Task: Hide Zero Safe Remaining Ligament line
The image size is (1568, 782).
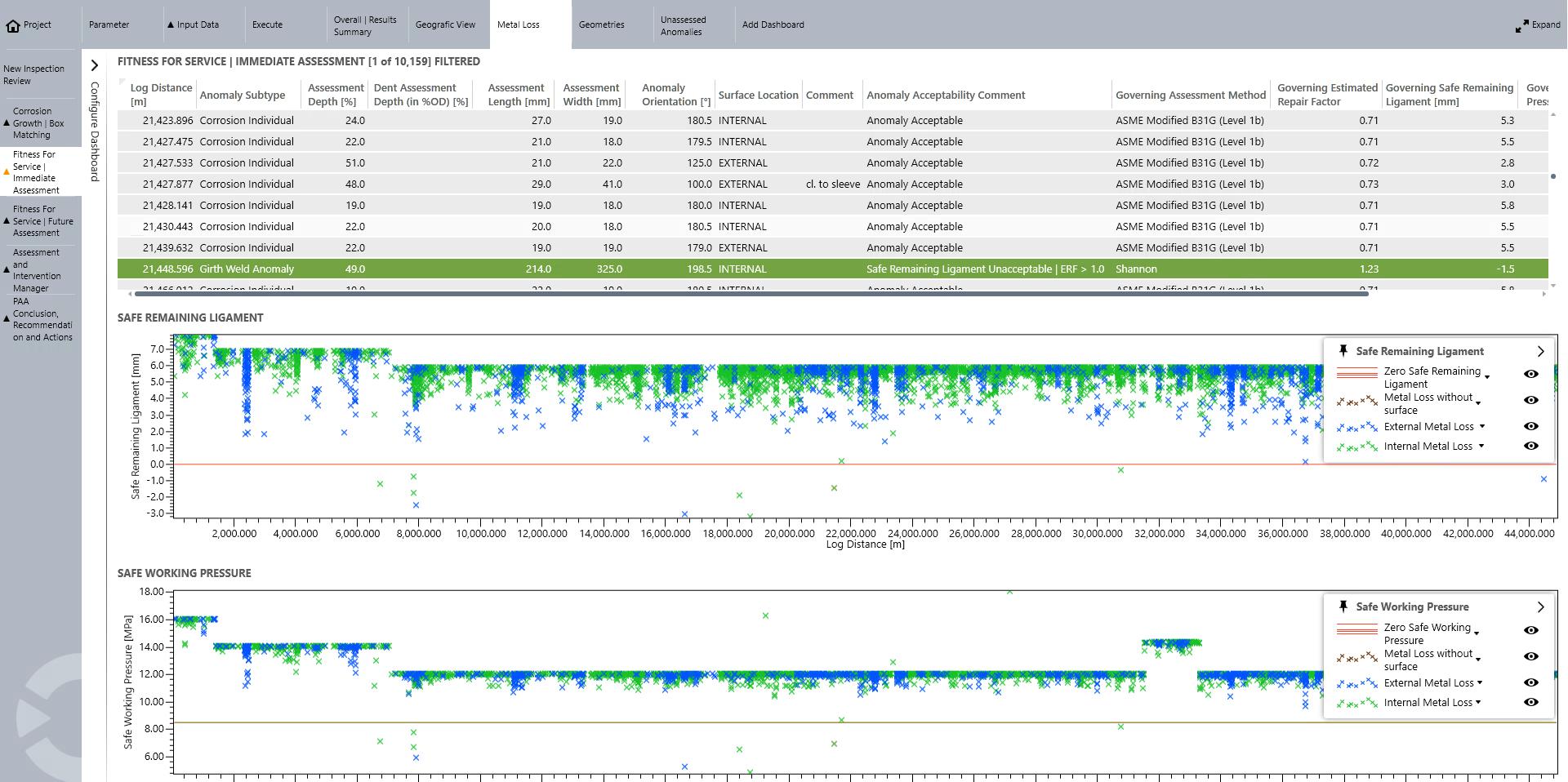Action: pos(1531,374)
